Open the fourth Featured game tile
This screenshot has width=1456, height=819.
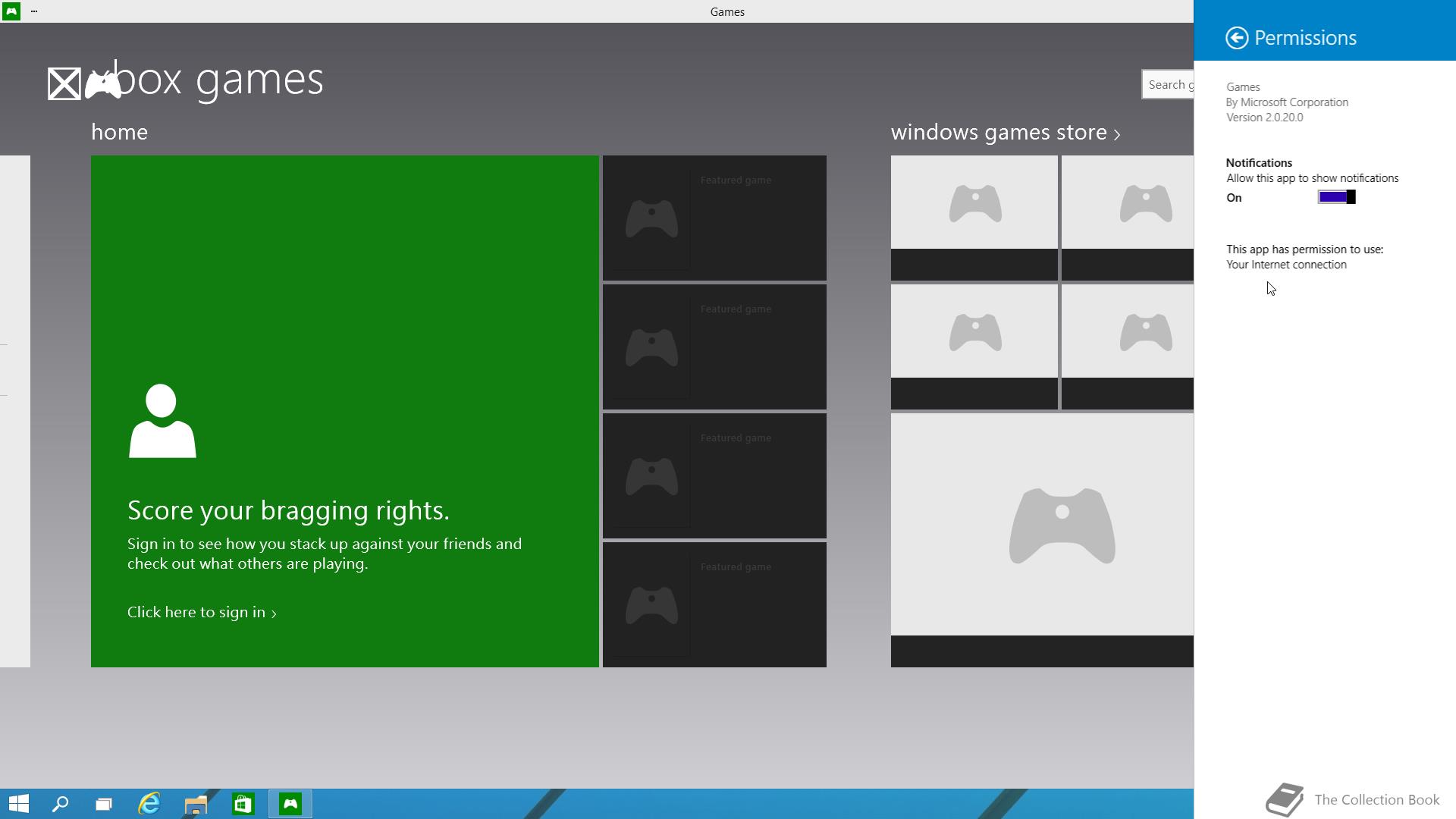(714, 604)
